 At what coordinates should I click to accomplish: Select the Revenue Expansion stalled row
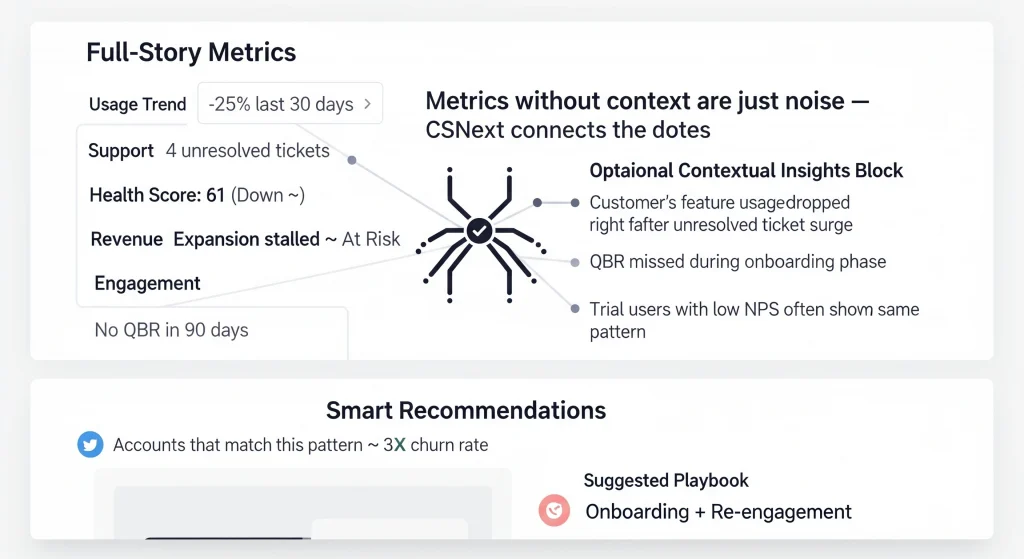pyautogui.click(x=245, y=239)
